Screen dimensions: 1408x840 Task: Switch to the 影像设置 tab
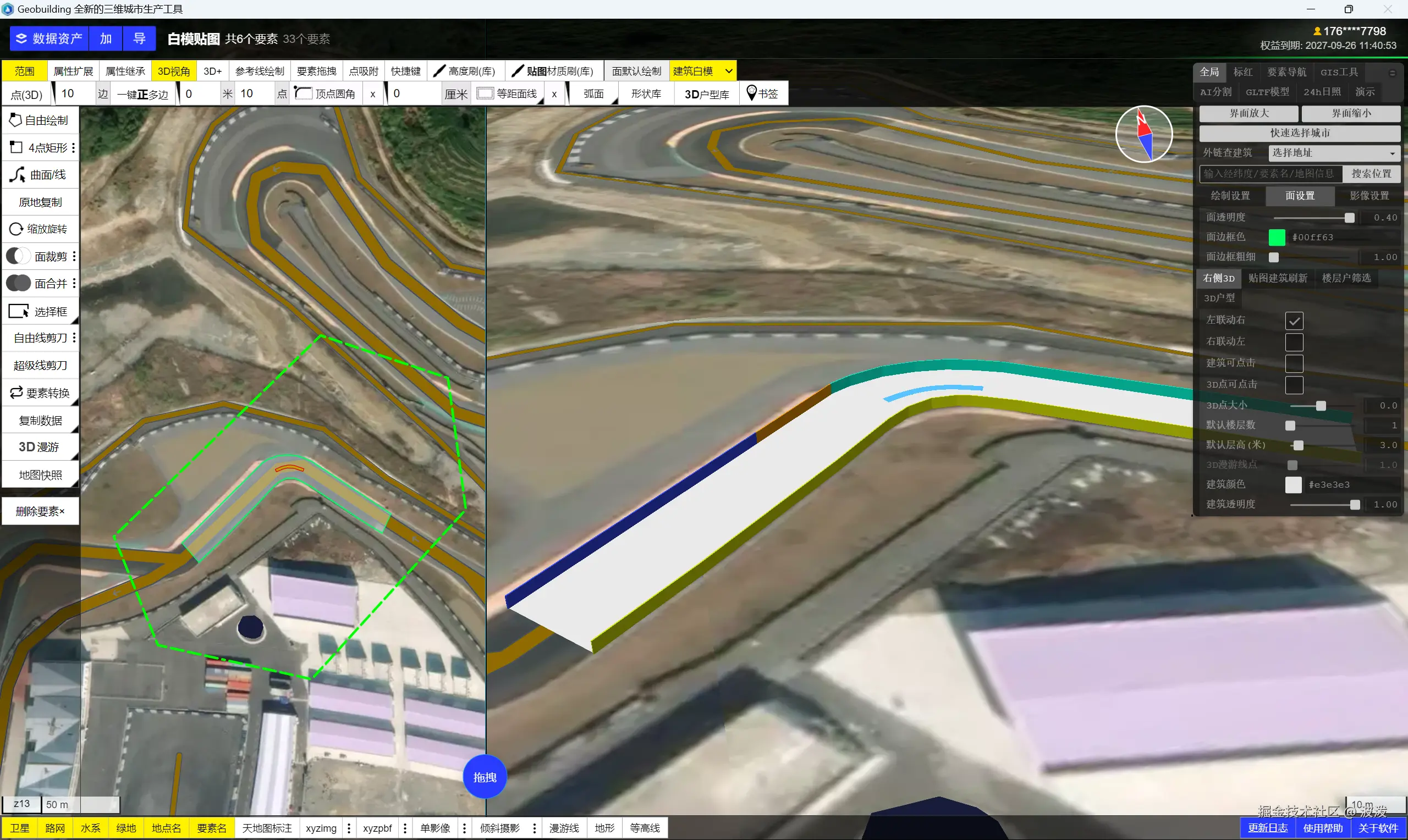coord(1368,196)
